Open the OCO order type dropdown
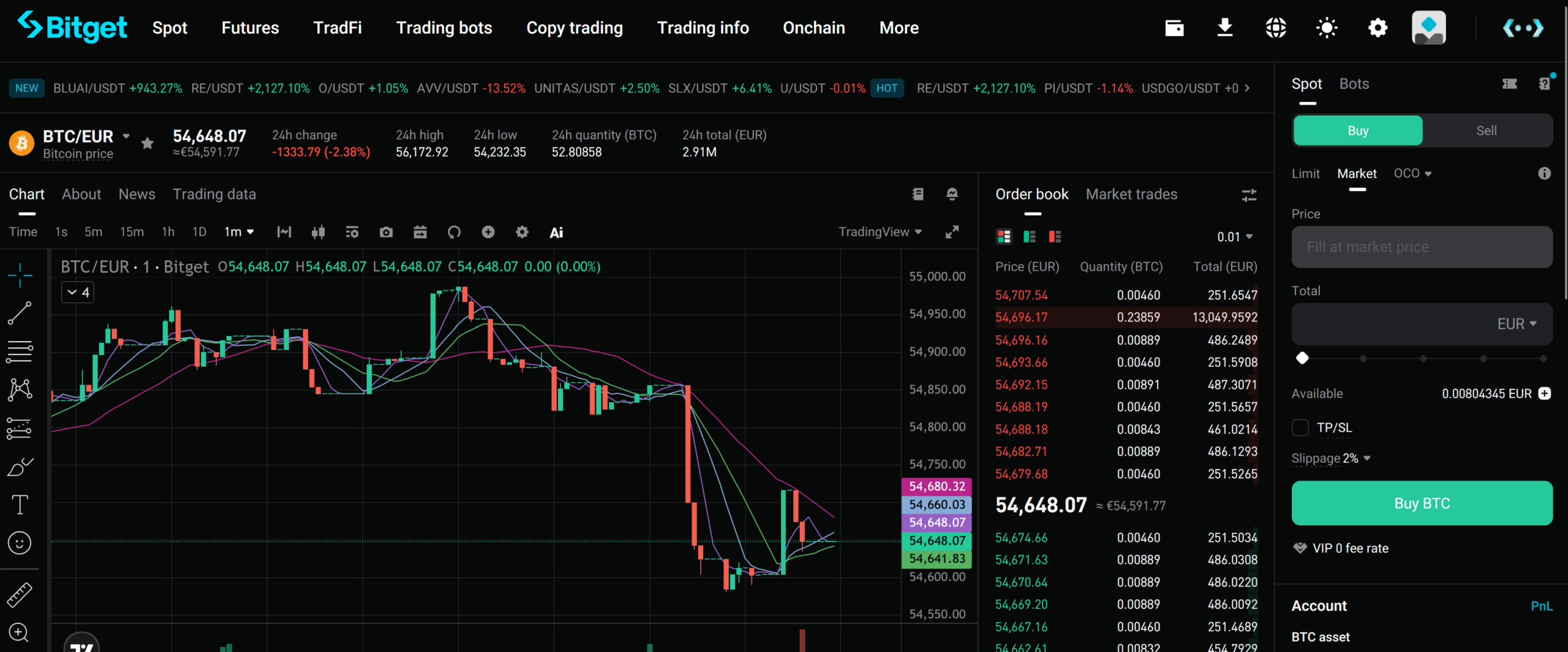The height and width of the screenshot is (652, 1568). (x=1412, y=174)
